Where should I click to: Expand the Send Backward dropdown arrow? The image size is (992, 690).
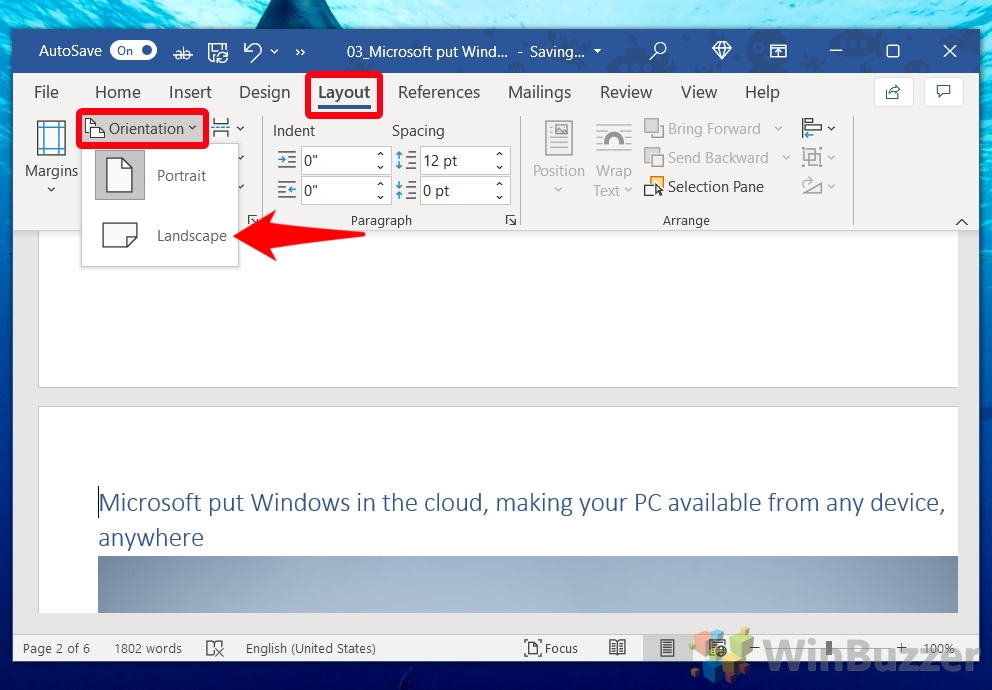[786, 157]
